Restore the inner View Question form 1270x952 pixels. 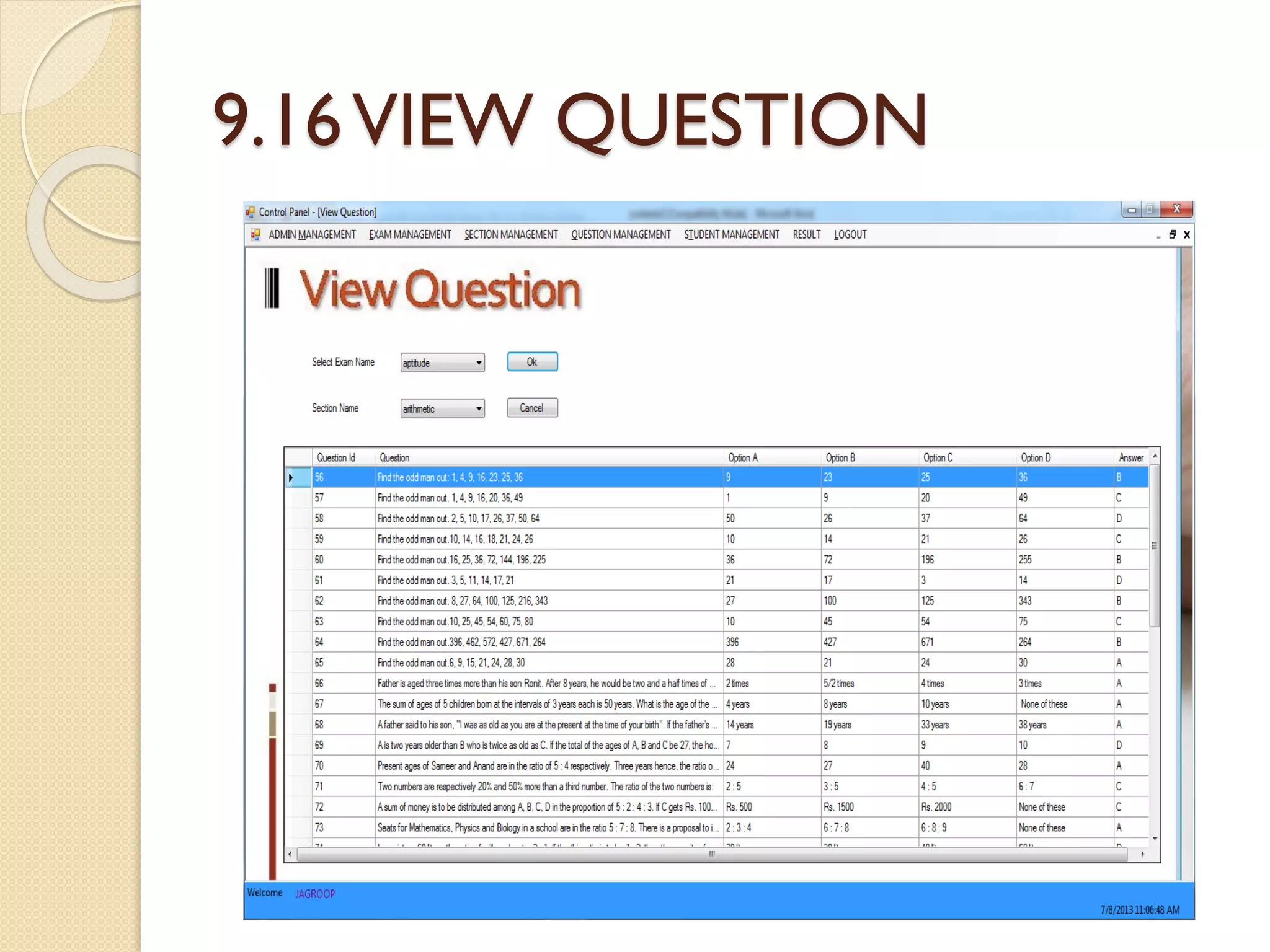pyautogui.click(x=1172, y=234)
